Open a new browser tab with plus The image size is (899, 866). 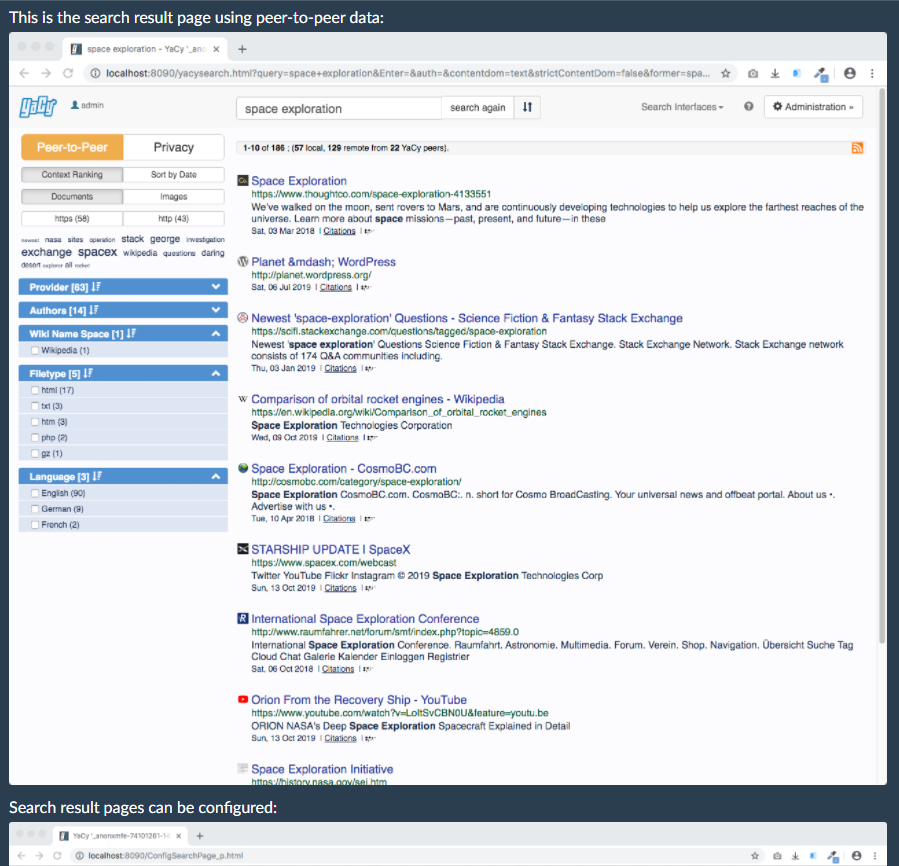point(242,49)
